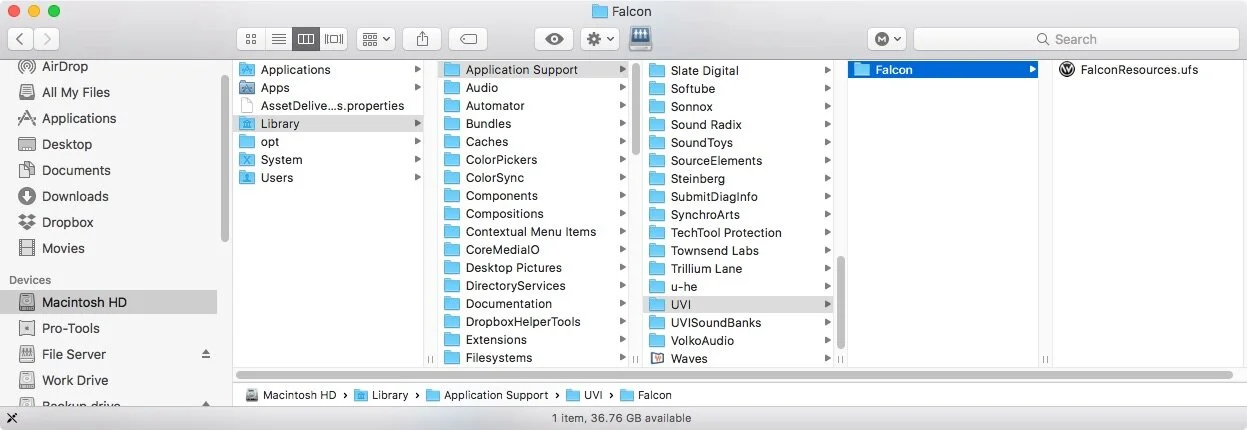Click the mixer app toolbar icon

coord(641,39)
